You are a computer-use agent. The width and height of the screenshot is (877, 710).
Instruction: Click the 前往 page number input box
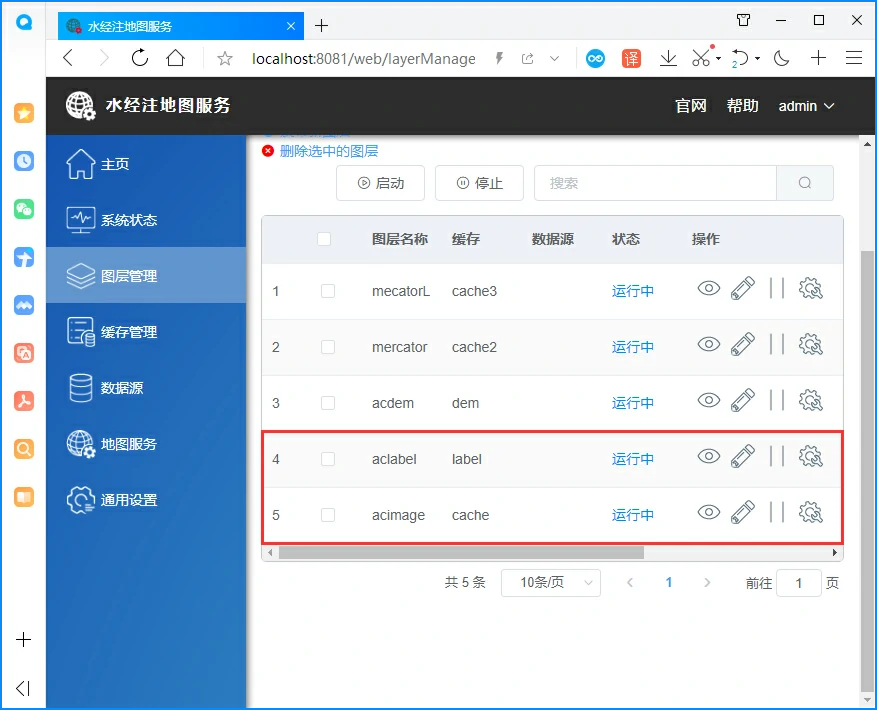click(x=799, y=583)
